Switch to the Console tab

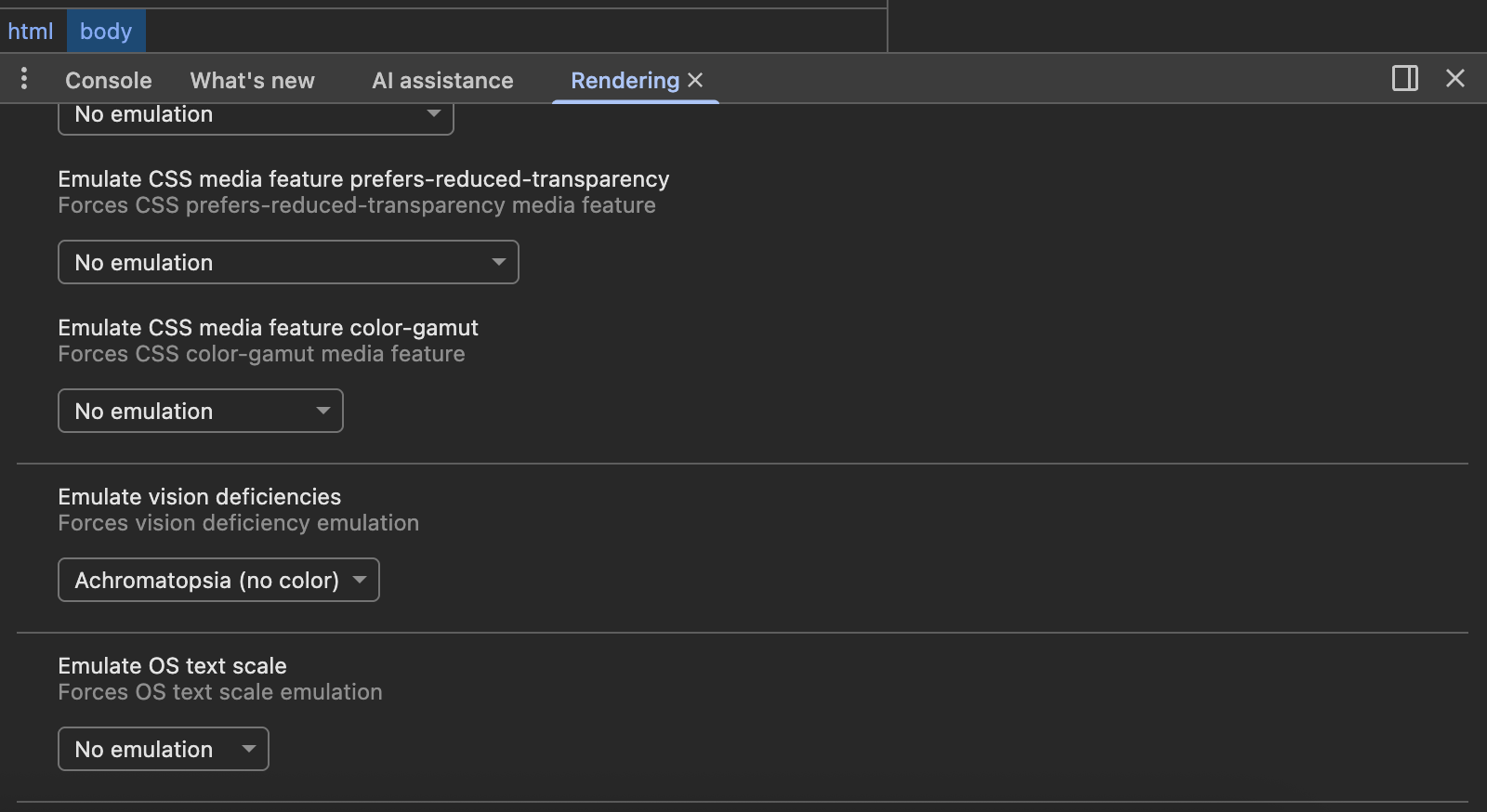[108, 81]
